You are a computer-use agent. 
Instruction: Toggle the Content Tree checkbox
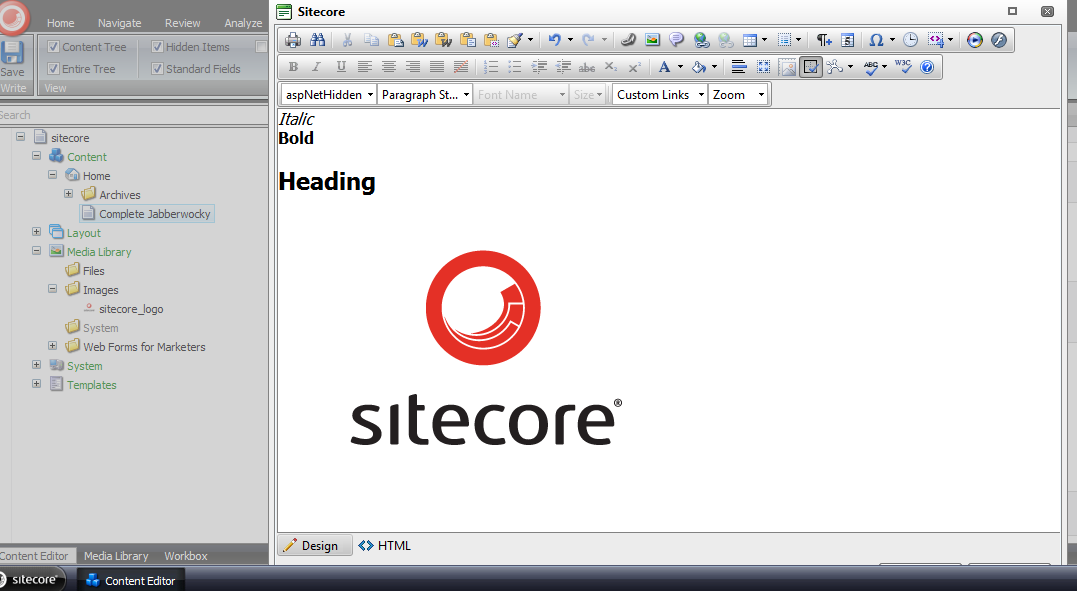(x=54, y=47)
